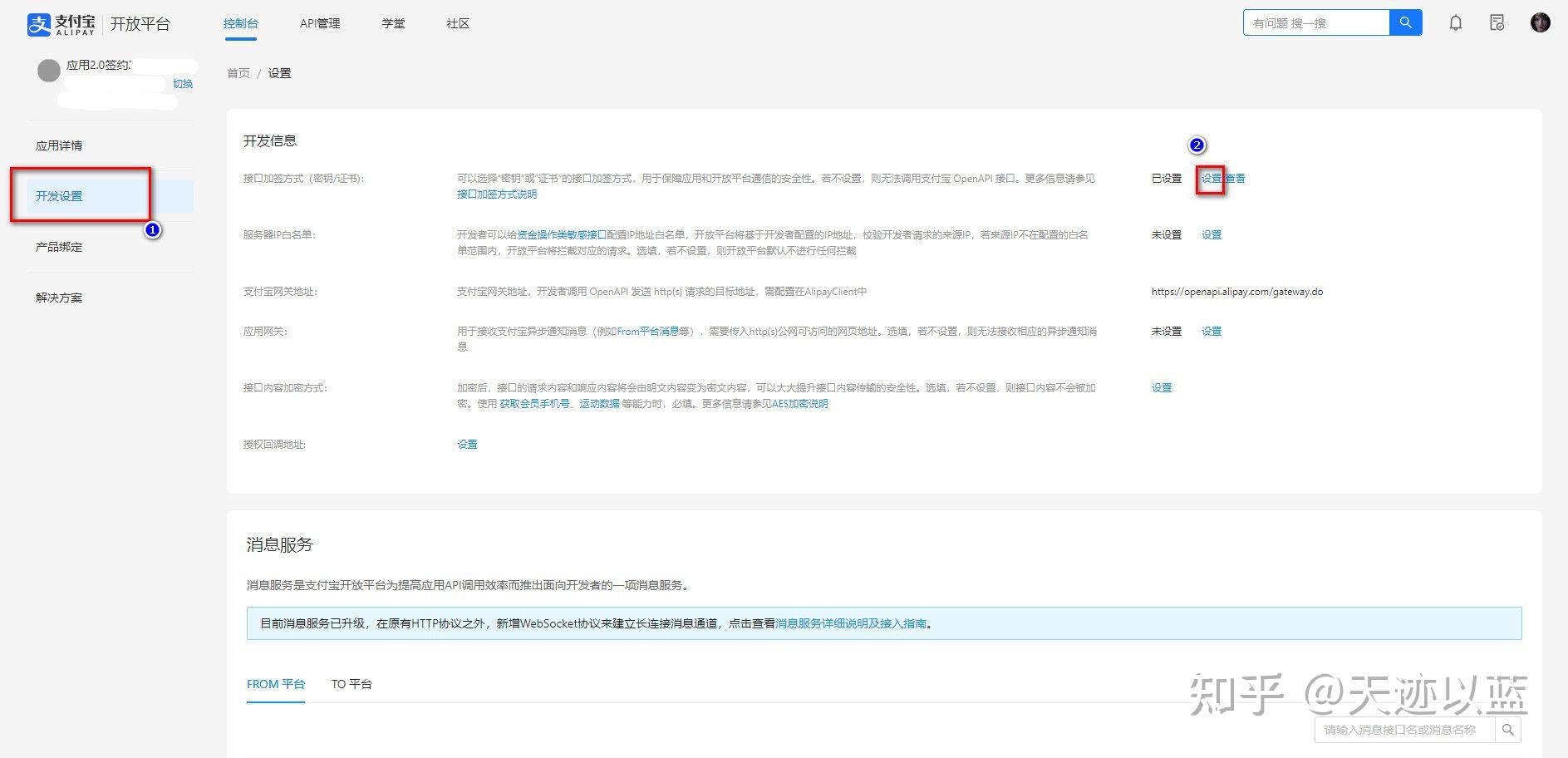The height and width of the screenshot is (758, 1568).
Task: Click the gateway URL openapi.alipay.com text
Action: 1237,292
